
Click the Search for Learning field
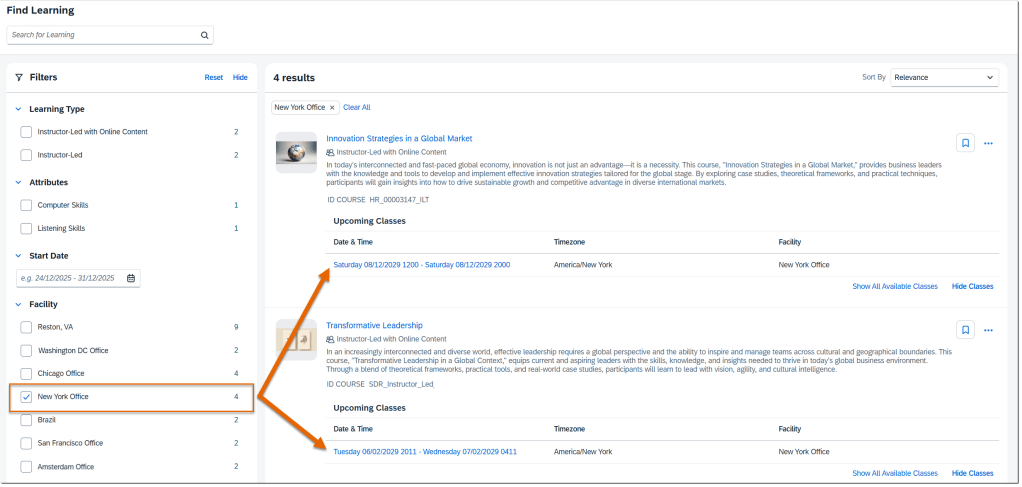[x=100, y=35]
